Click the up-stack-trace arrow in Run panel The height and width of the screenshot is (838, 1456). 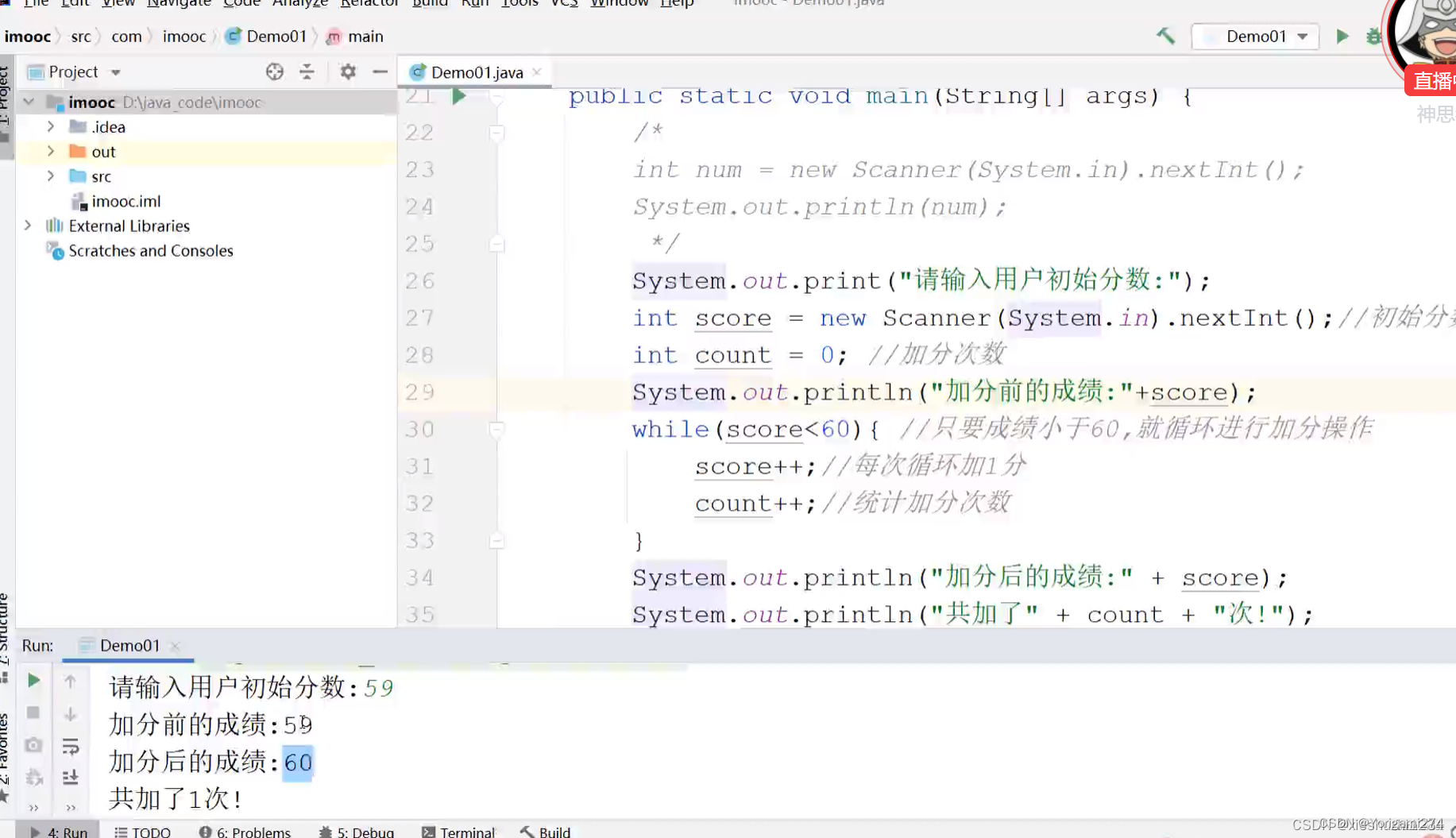(70, 681)
